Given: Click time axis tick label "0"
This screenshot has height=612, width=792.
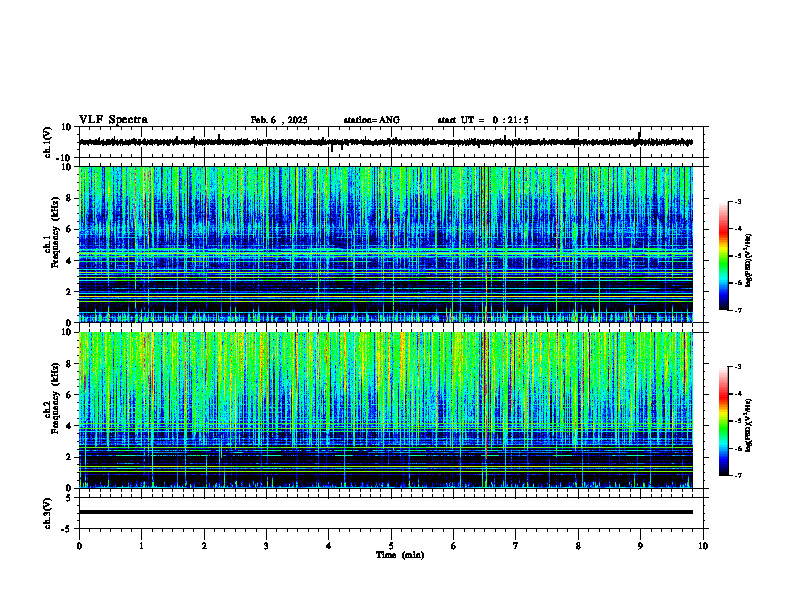Looking at the screenshot, I should [x=79, y=546].
